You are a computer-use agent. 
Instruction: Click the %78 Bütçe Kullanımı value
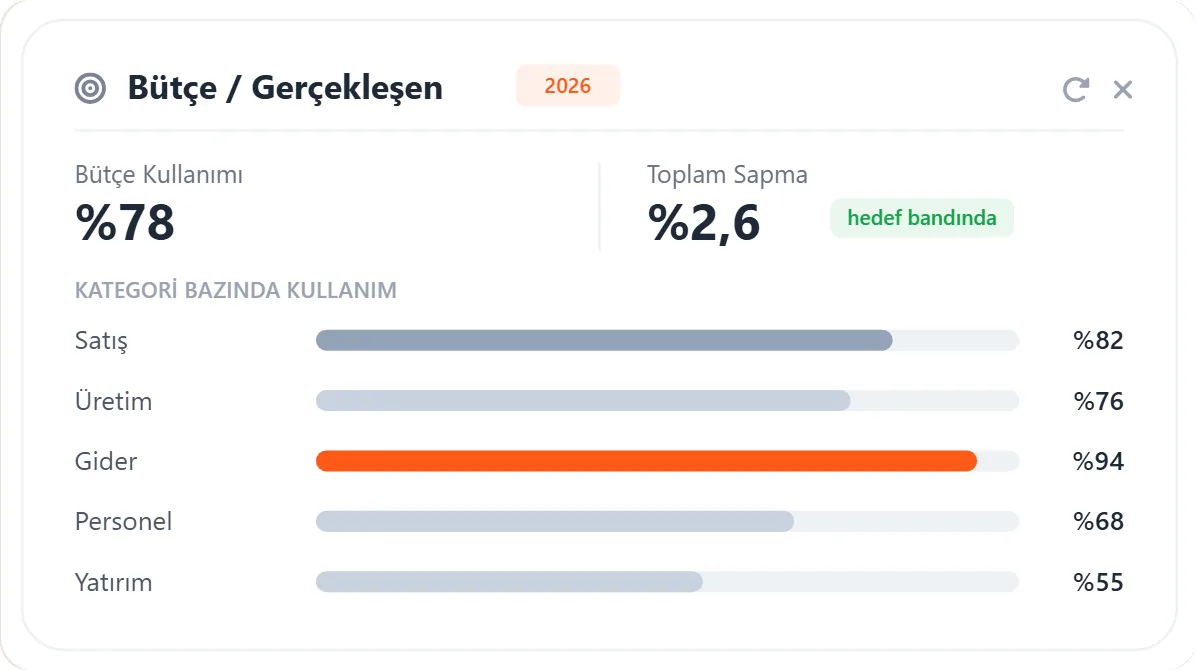[x=125, y=223]
